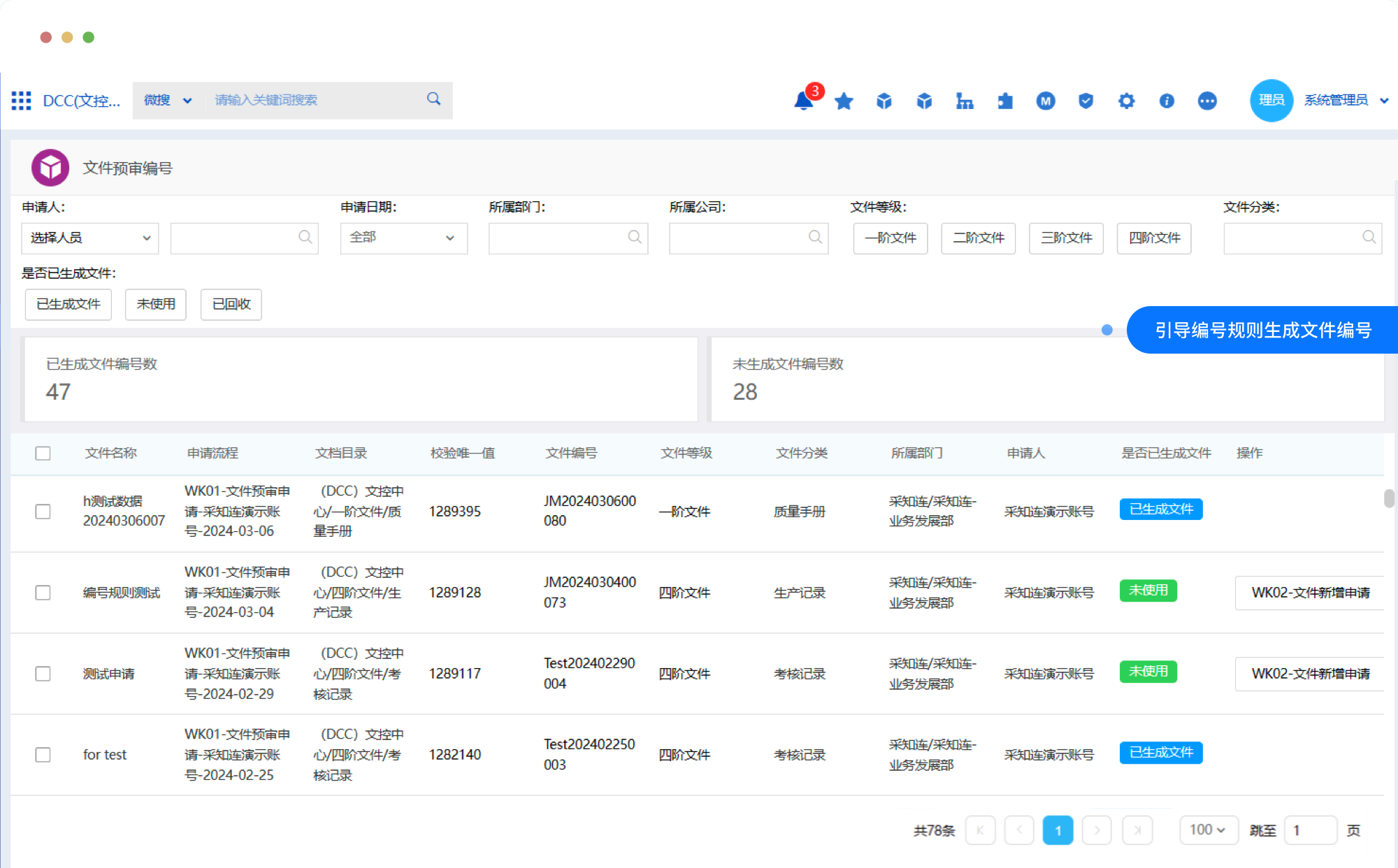1398x868 pixels.
Task: Click the organization chart icon
Action: (x=965, y=101)
